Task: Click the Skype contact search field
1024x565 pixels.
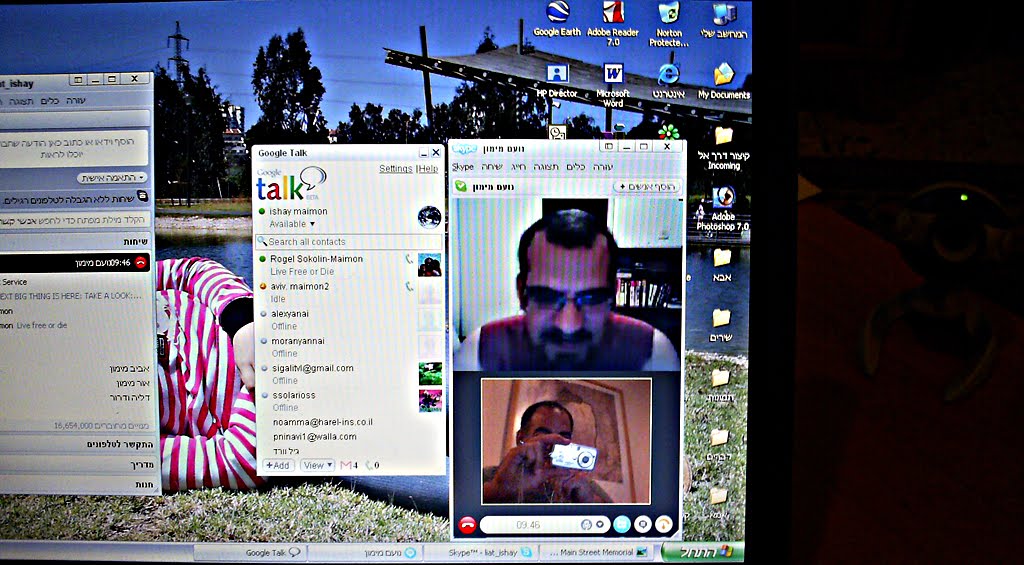Action: point(74,219)
